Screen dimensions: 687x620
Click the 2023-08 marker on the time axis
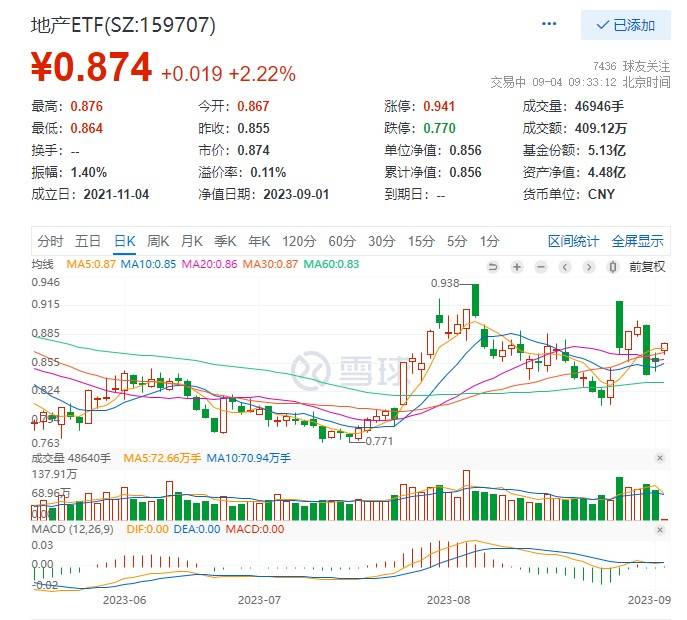[448, 600]
